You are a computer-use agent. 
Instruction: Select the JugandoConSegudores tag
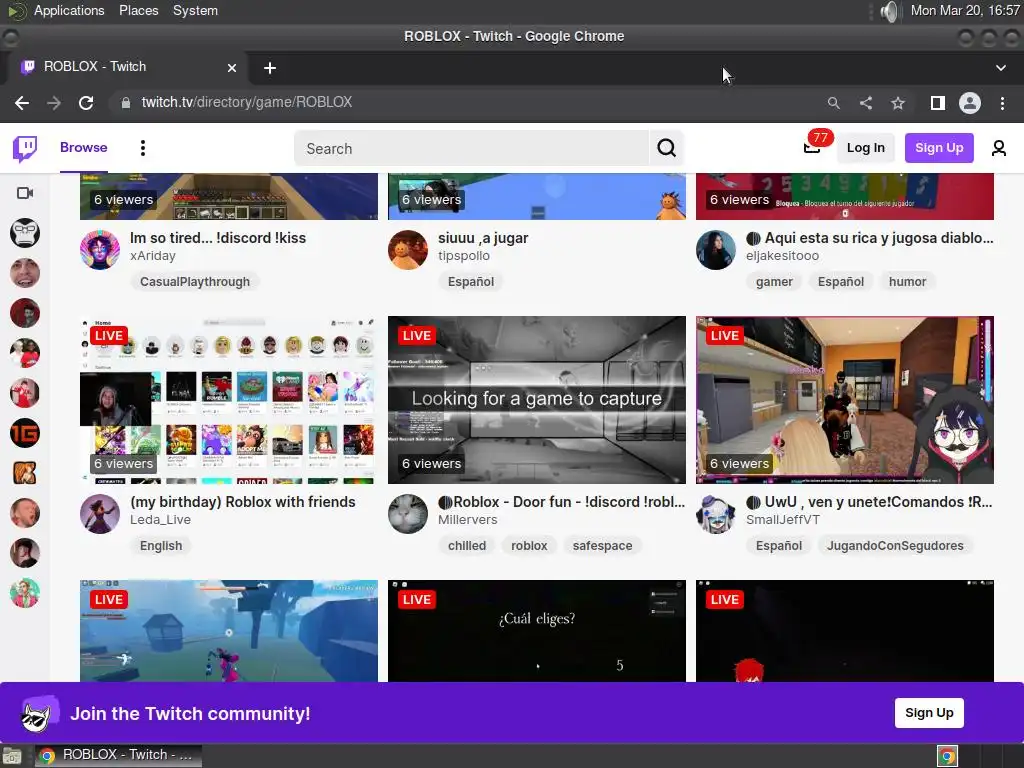pos(895,545)
